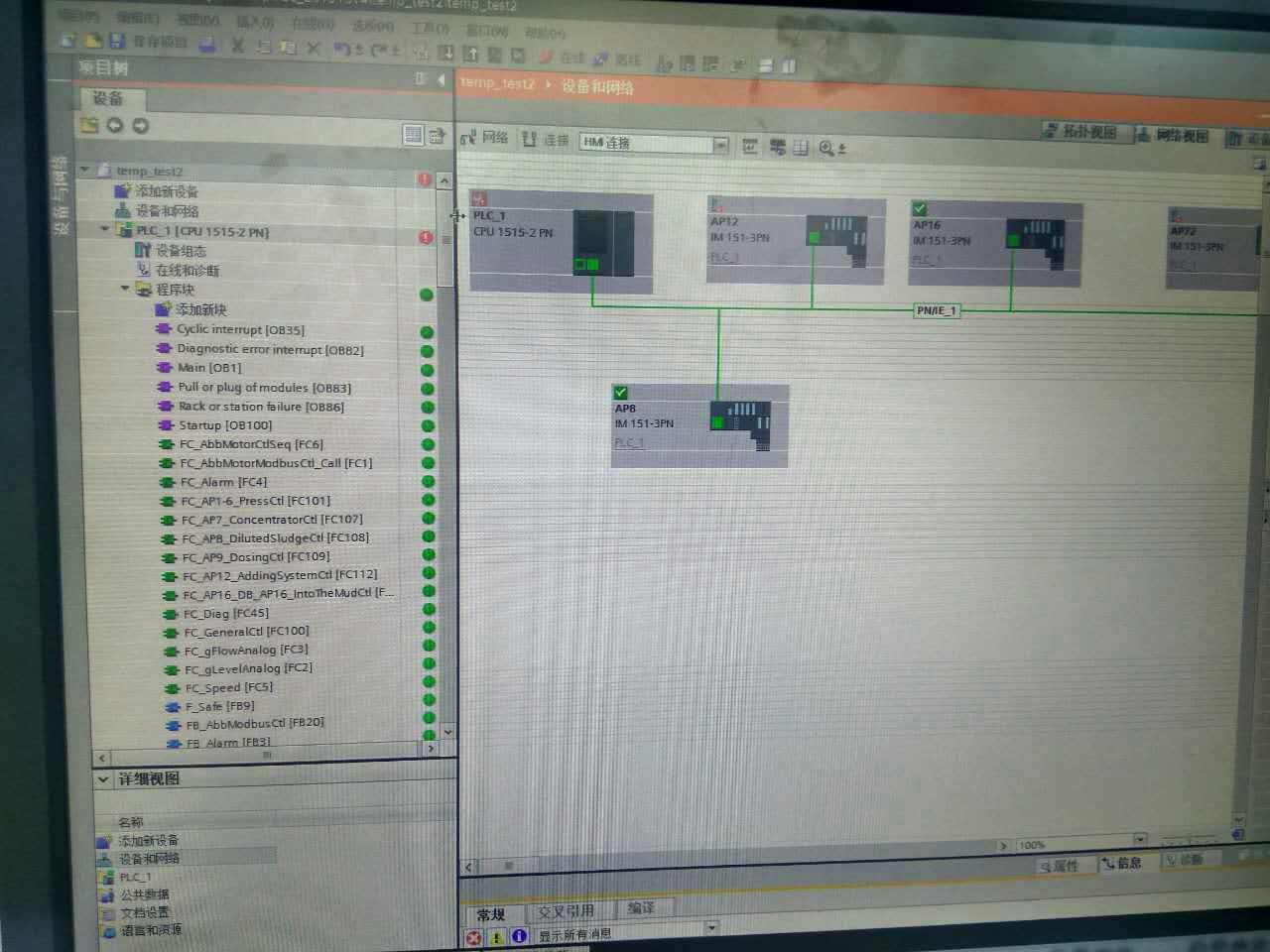Click the Undo arrow toolbar icon
This screenshot has width=1270, height=952.
[x=342, y=48]
